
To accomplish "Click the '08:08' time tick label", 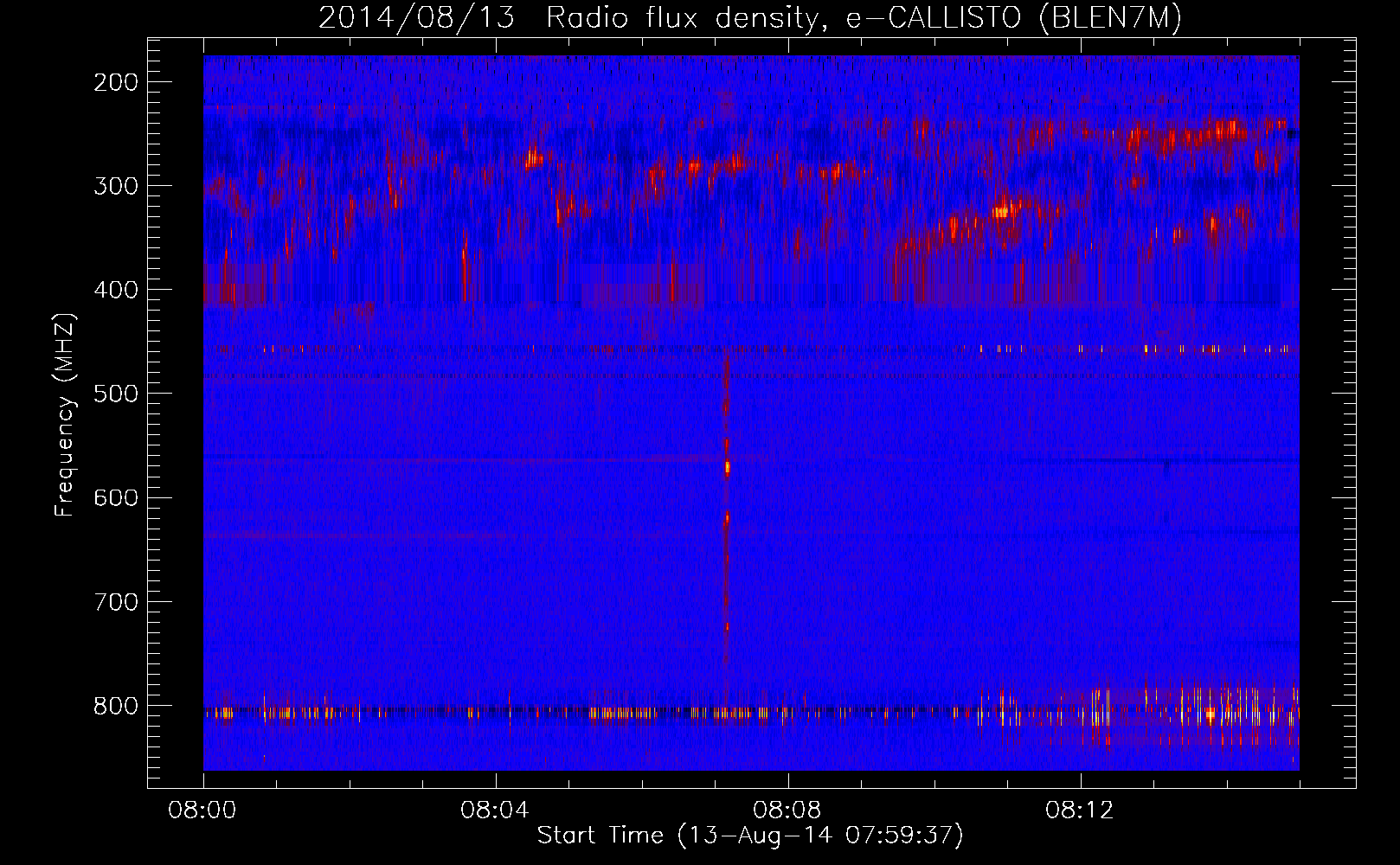I will click(787, 811).
